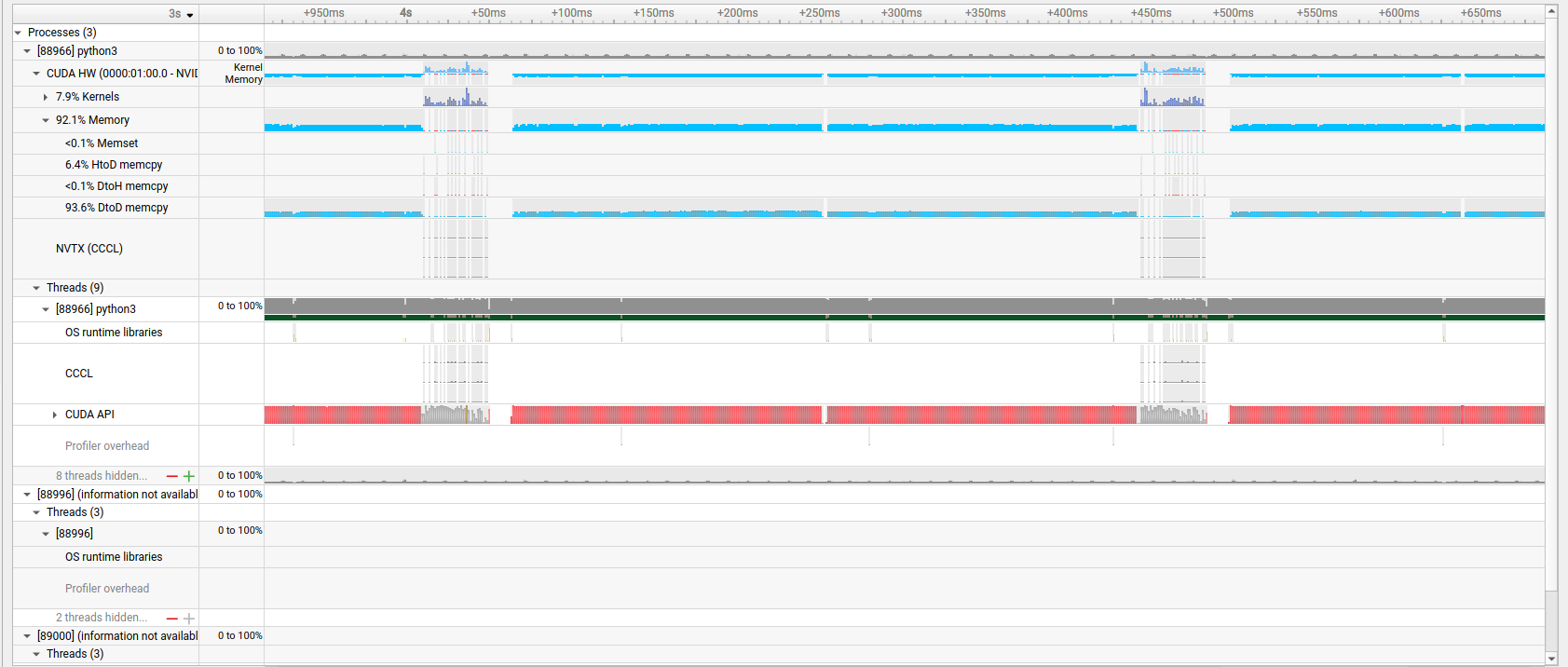
Task: Expand the CUDA API row
Action: coord(55,415)
